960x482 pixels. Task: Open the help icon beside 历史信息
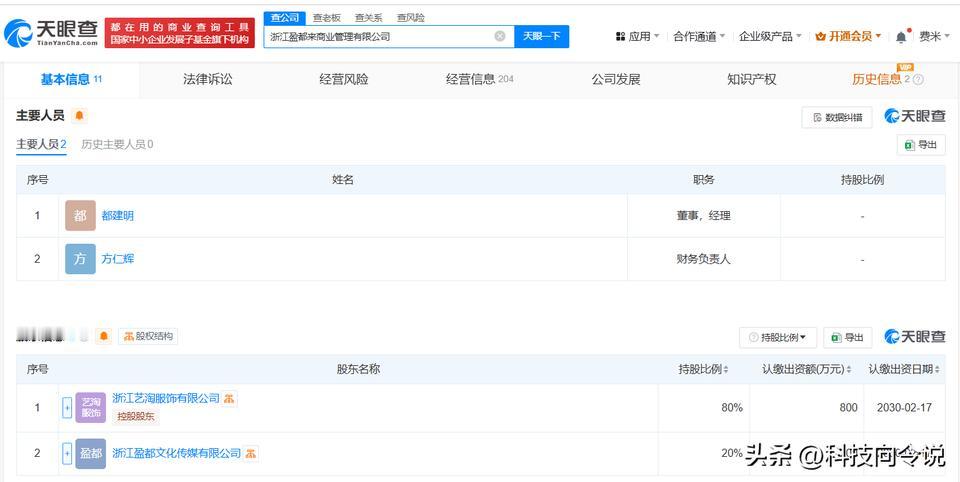[x=918, y=80]
